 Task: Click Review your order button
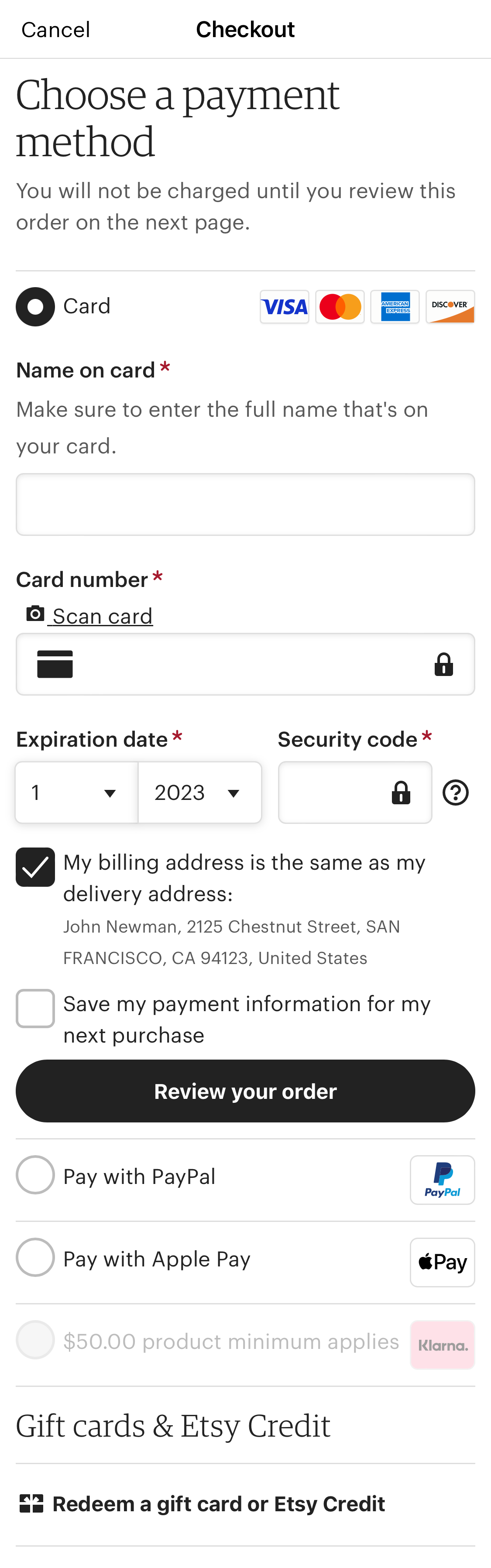pos(245,1091)
